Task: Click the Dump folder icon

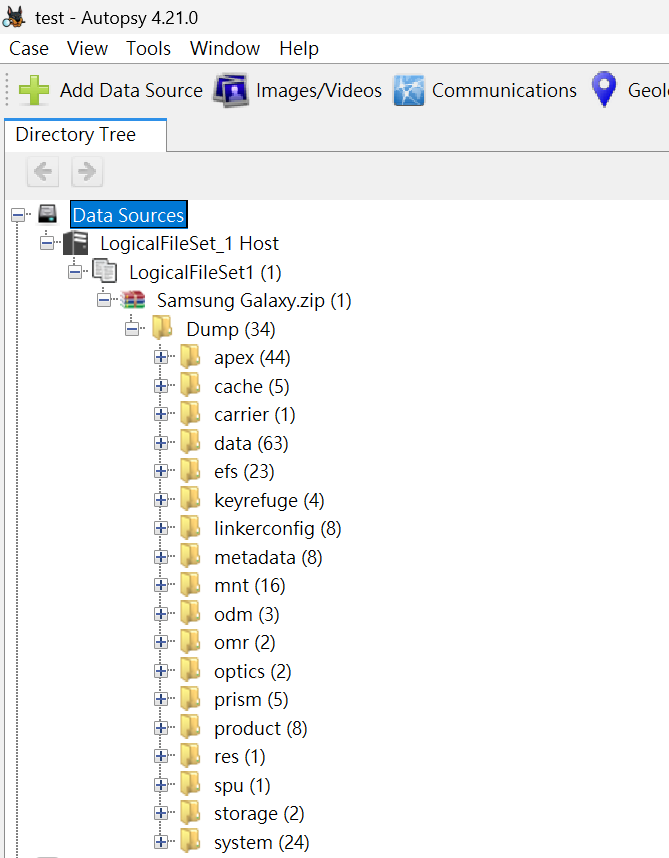Action: click(162, 328)
